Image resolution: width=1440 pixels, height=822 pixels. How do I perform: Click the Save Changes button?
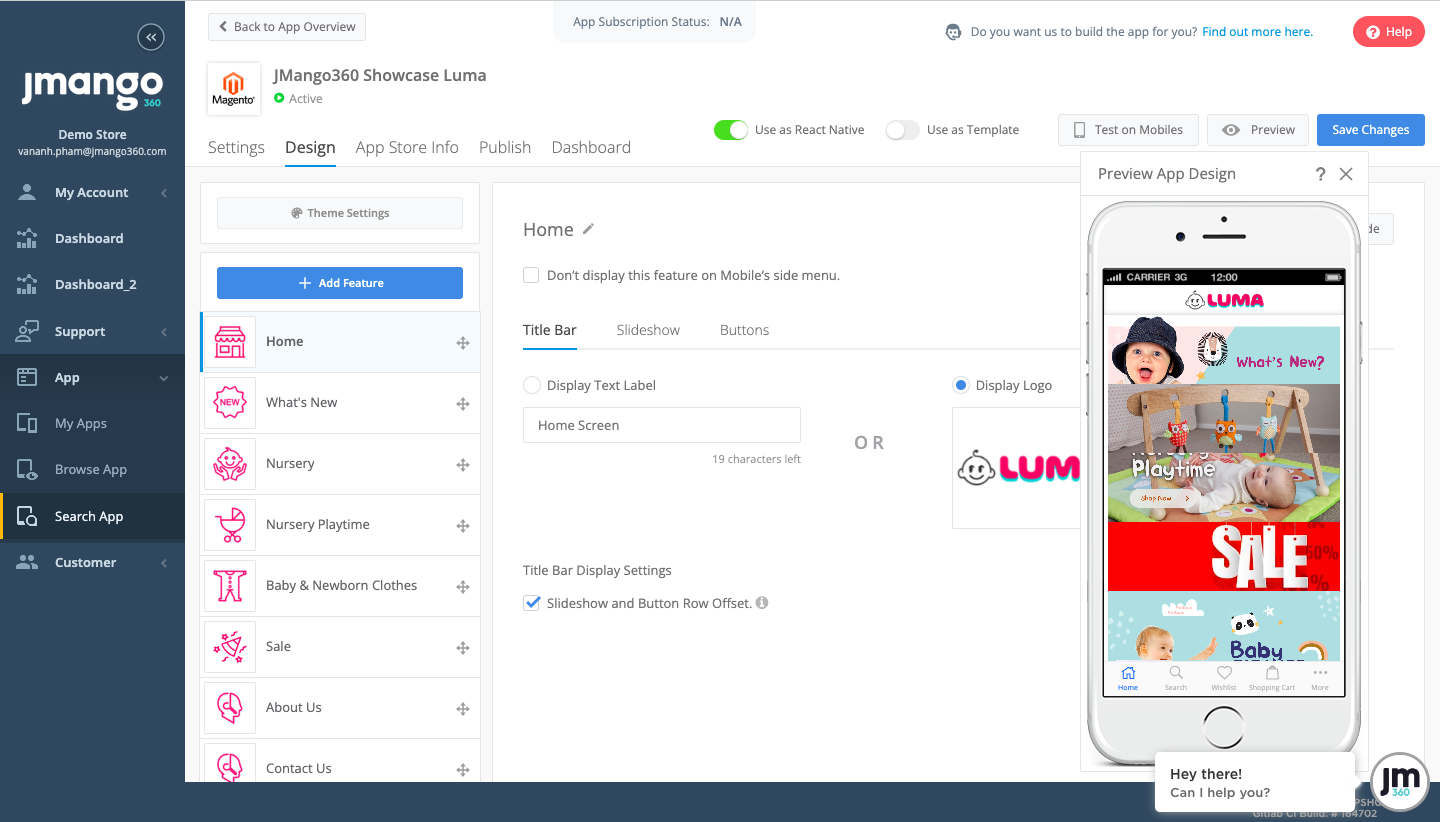[1370, 130]
